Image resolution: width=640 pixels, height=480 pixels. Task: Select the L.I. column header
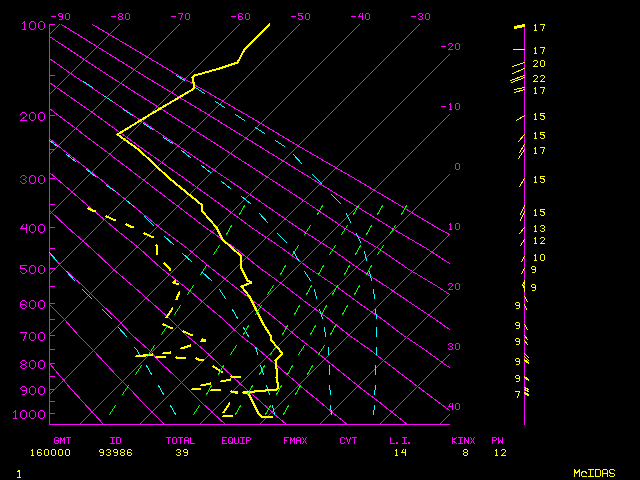click(400, 440)
